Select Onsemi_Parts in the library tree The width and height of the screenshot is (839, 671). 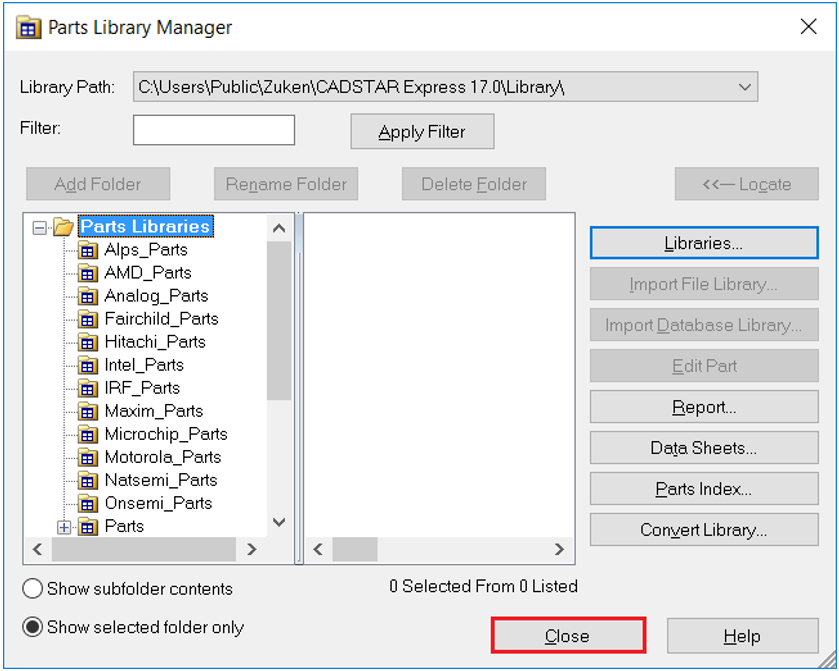pyautogui.click(x=158, y=503)
